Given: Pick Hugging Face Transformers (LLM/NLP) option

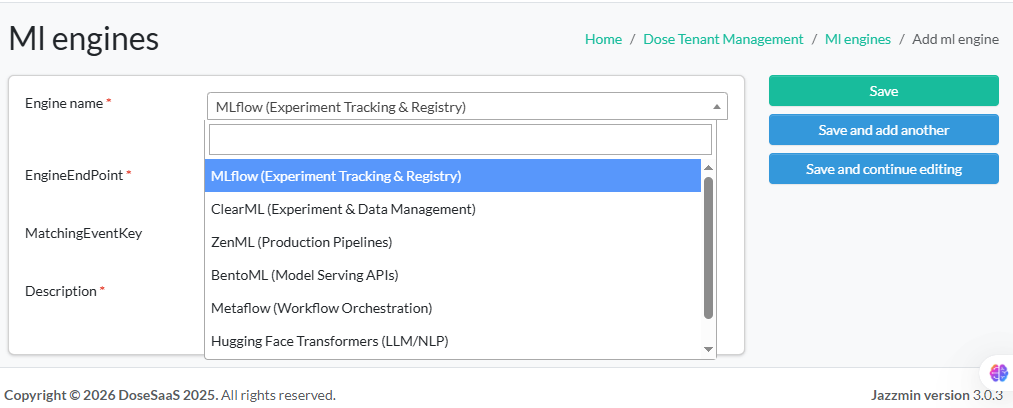Looking at the screenshot, I should pyautogui.click(x=453, y=341).
